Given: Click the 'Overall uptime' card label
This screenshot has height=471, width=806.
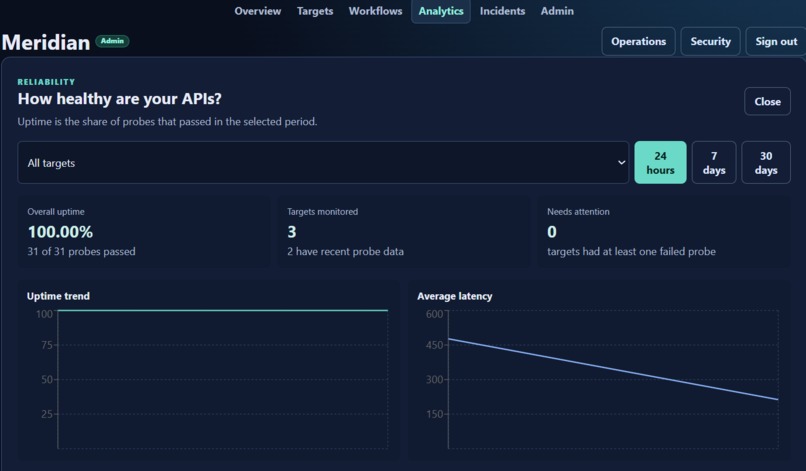Looking at the screenshot, I should (x=56, y=211).
